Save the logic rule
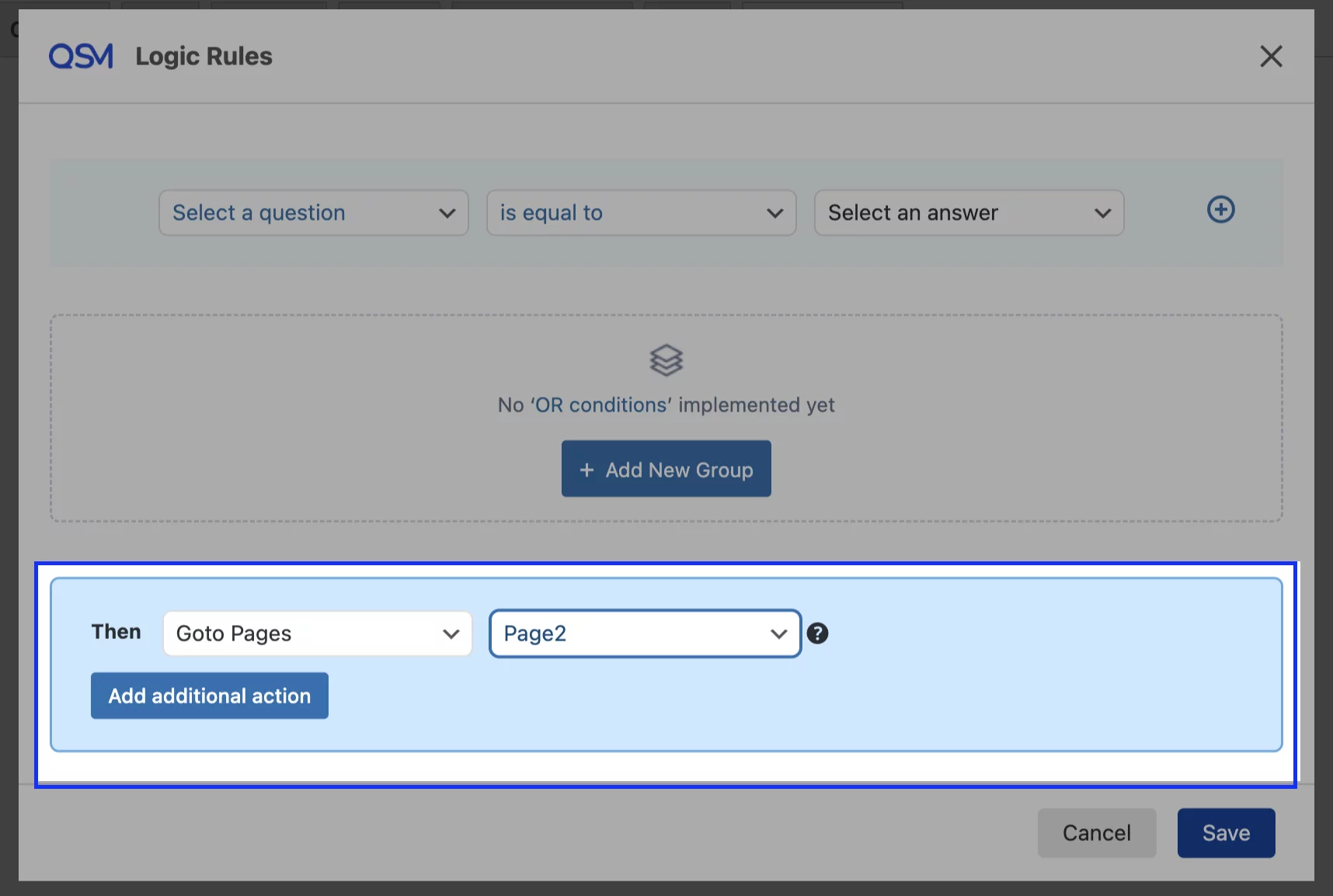The image size is (1333, 896). click(1226, 833)
